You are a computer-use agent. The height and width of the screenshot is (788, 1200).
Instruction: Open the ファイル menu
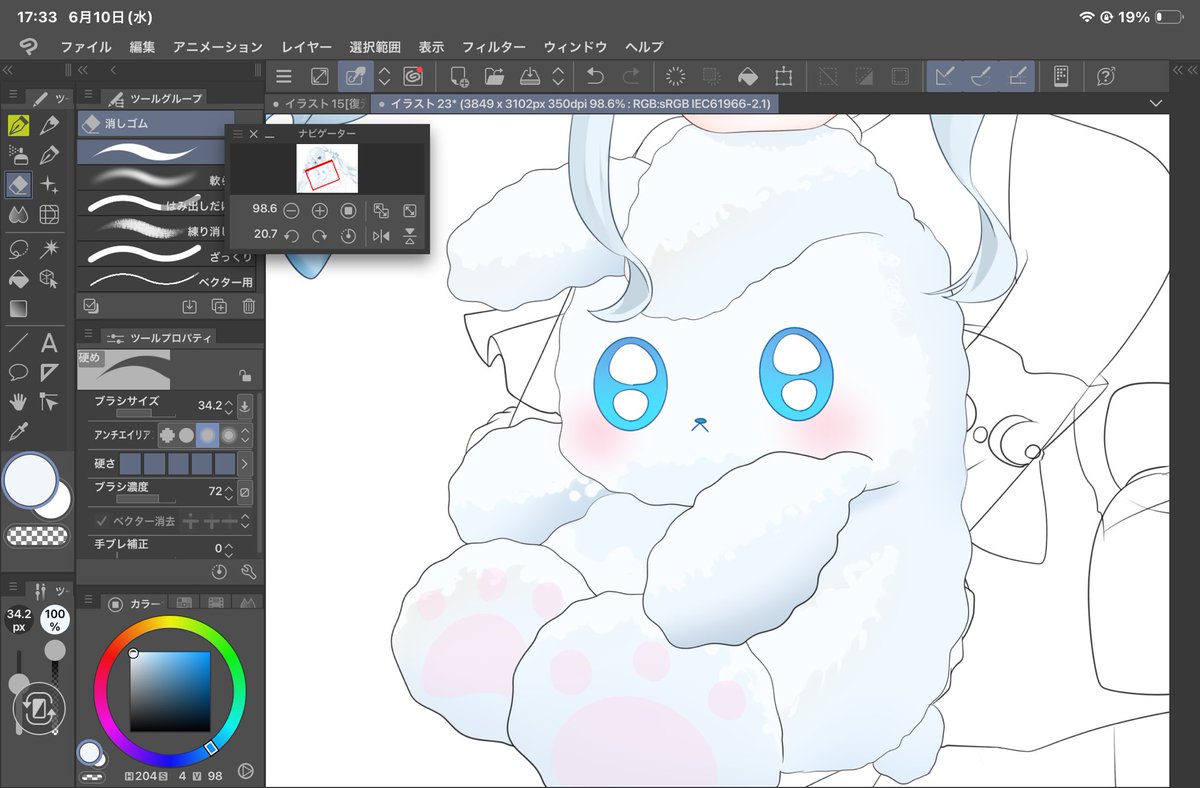point(86,47)
